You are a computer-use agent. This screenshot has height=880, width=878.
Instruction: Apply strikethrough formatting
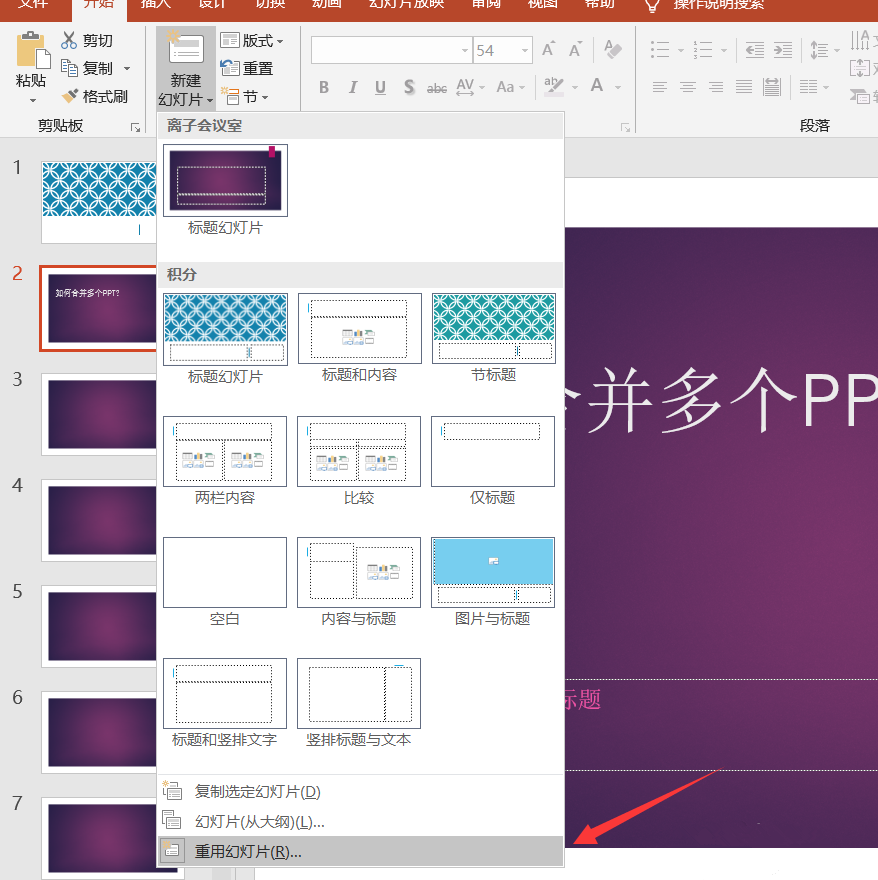pos(435,87)
